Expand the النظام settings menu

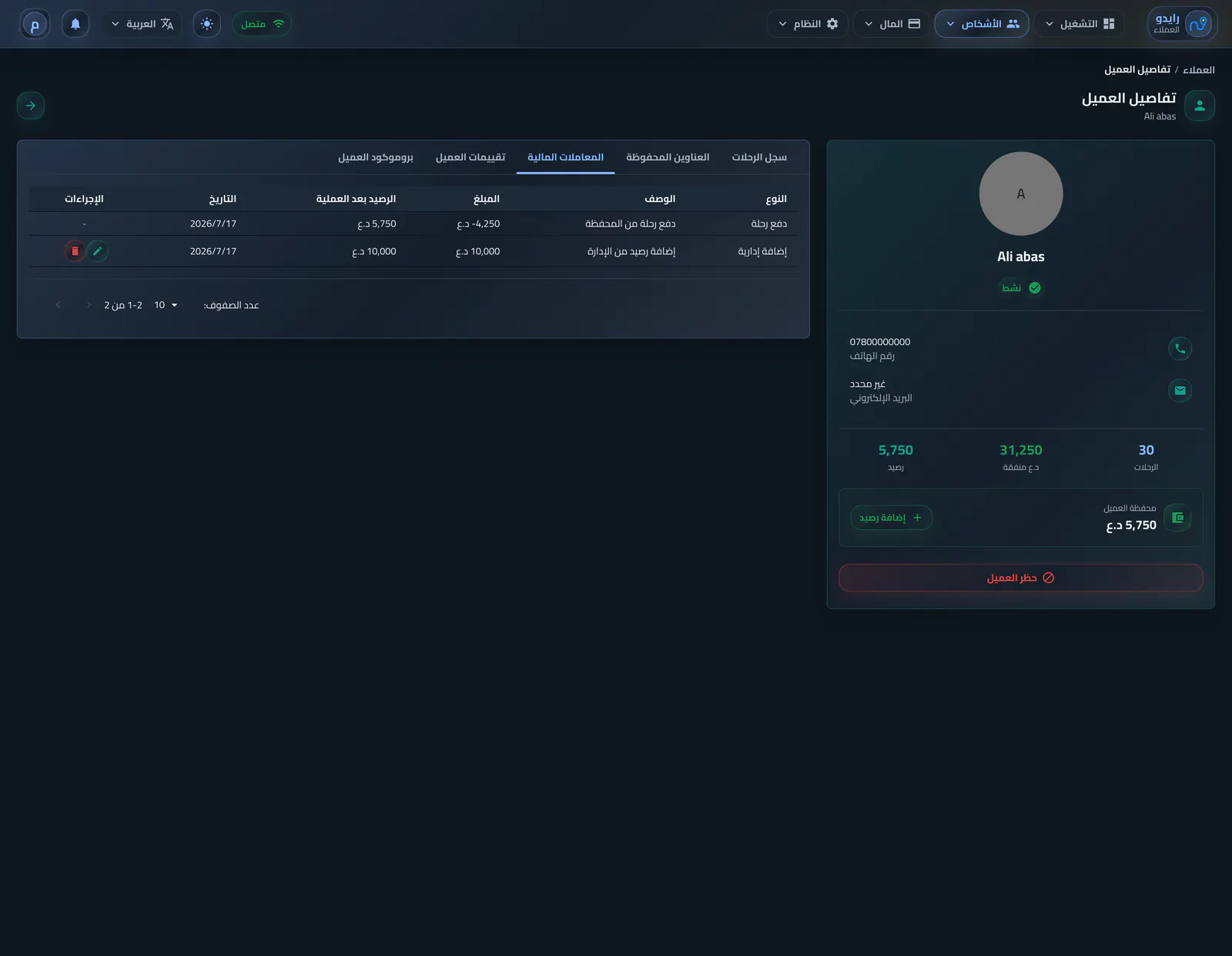pyautogui.click(x=807, y=24)
